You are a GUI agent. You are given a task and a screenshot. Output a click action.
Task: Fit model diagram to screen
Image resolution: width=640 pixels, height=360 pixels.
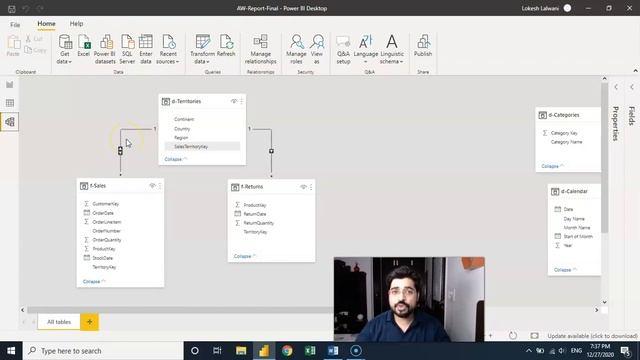(534, 336)
